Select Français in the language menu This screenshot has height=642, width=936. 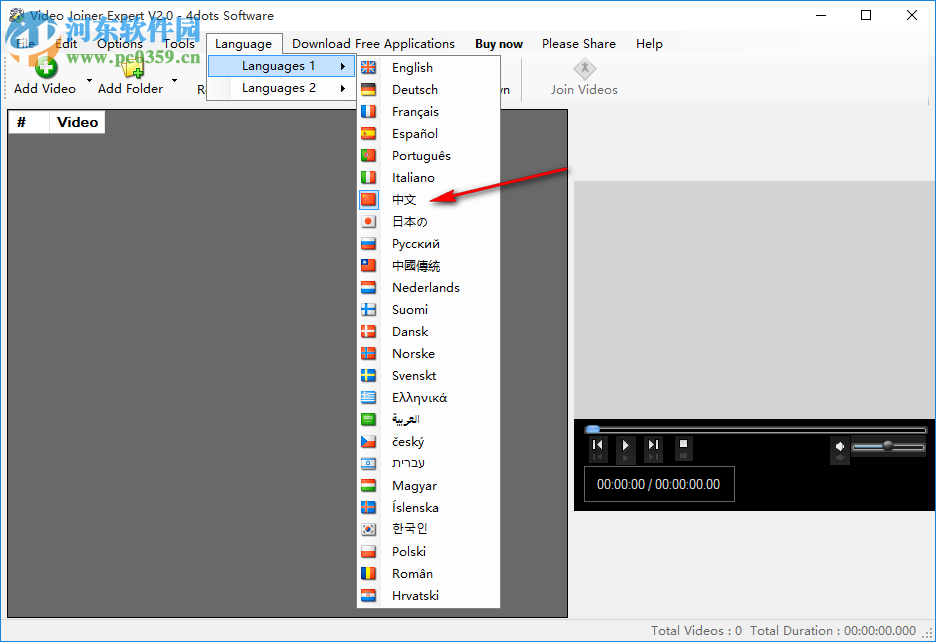pyautogui.click(x=413, y=111)
